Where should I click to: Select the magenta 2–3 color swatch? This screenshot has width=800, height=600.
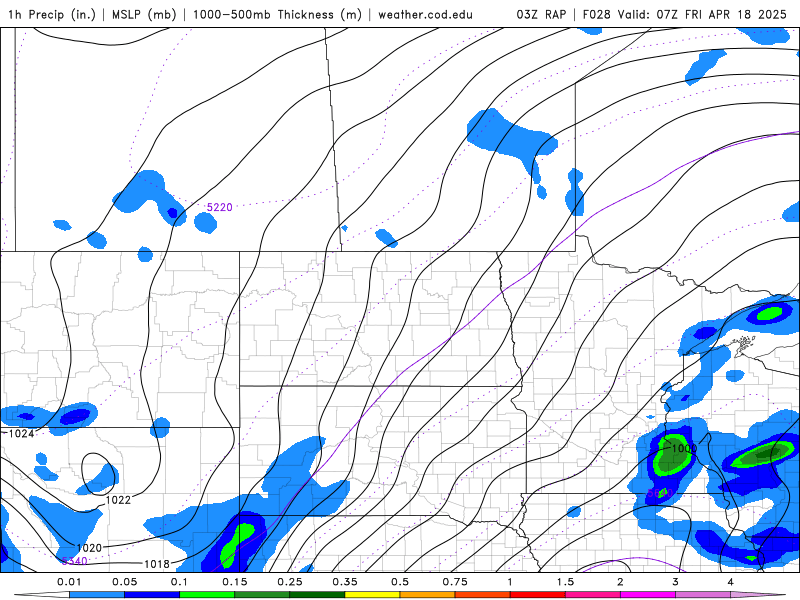648,595
